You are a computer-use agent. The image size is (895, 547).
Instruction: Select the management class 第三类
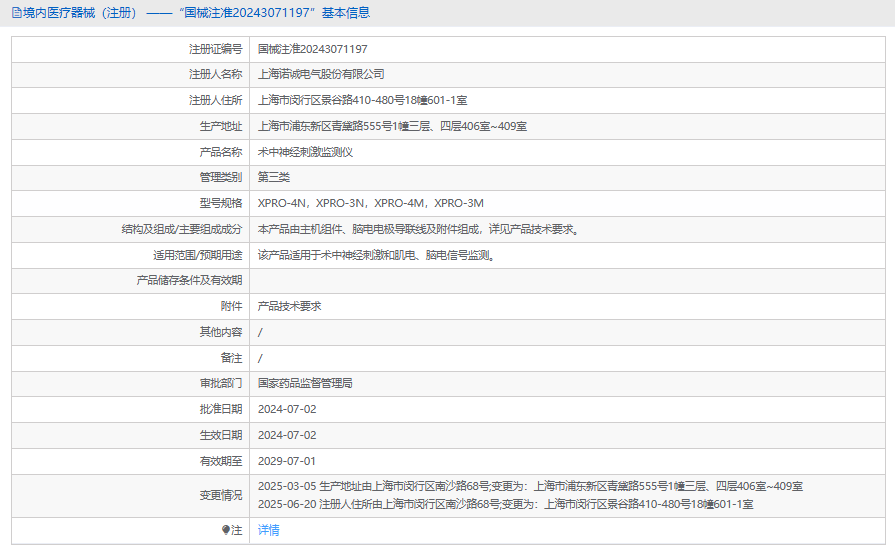coord(273,177)
